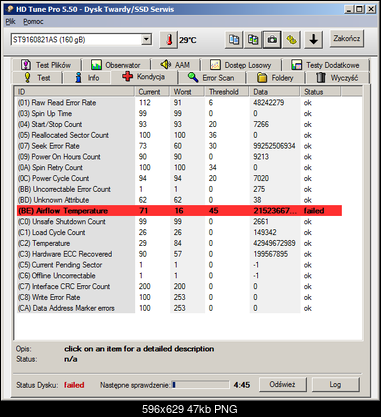Select the failed Airflow Temperature row
381x417 pixels.
(x=179, y=211)
